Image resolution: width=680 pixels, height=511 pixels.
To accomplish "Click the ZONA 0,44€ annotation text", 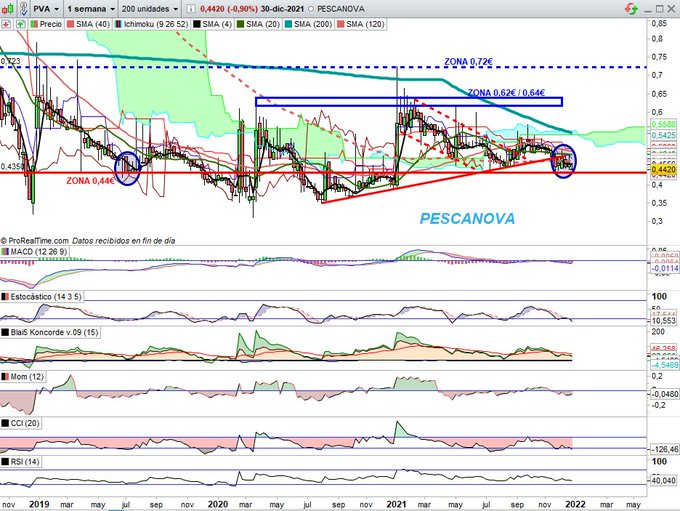I will (90, 181).
